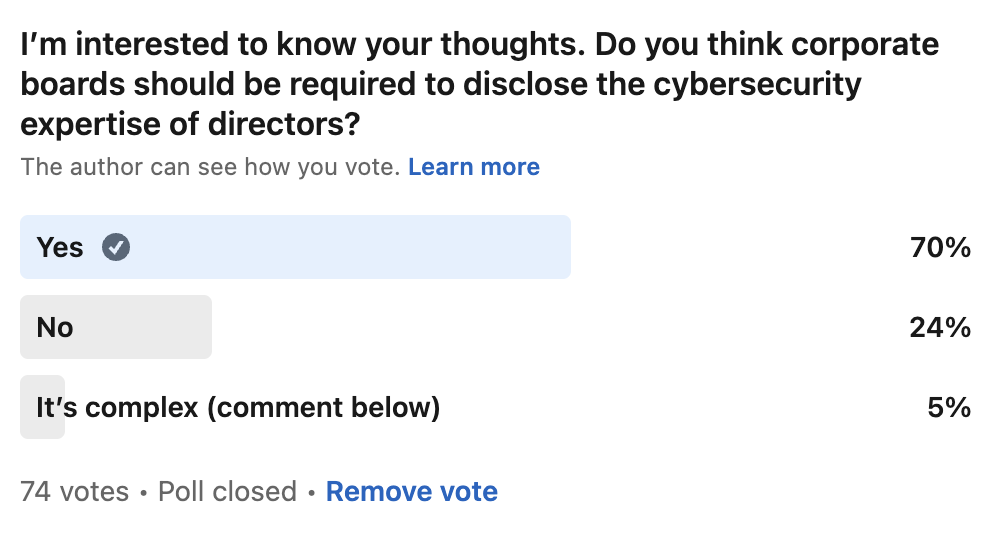View the 74 votes count
This screenshot has width=1000, height=536.
click(x=75, y=491)
